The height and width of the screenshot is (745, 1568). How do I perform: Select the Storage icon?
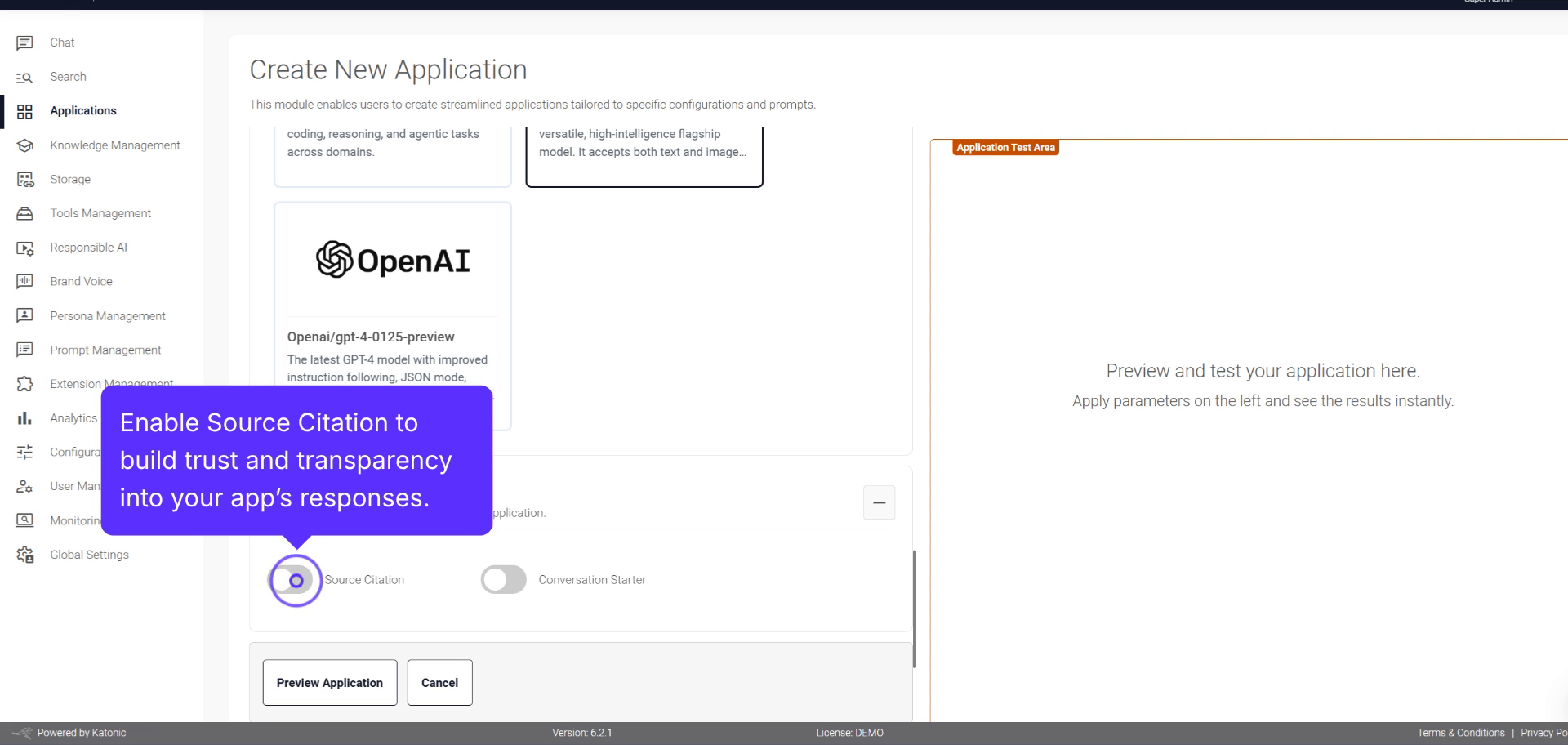pyautogui.click(x=25, y=179)
